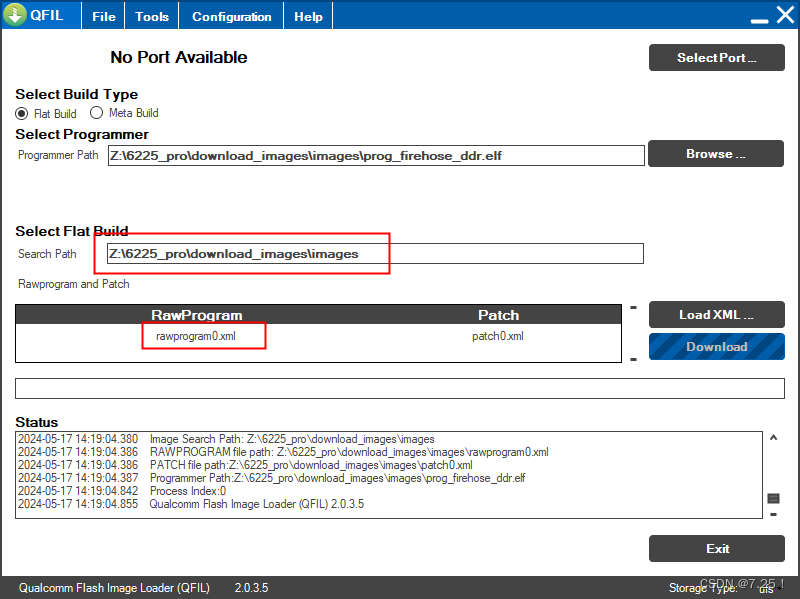Browse for programmer file
The image size is (800, 599).
click(x=716, y=154)
